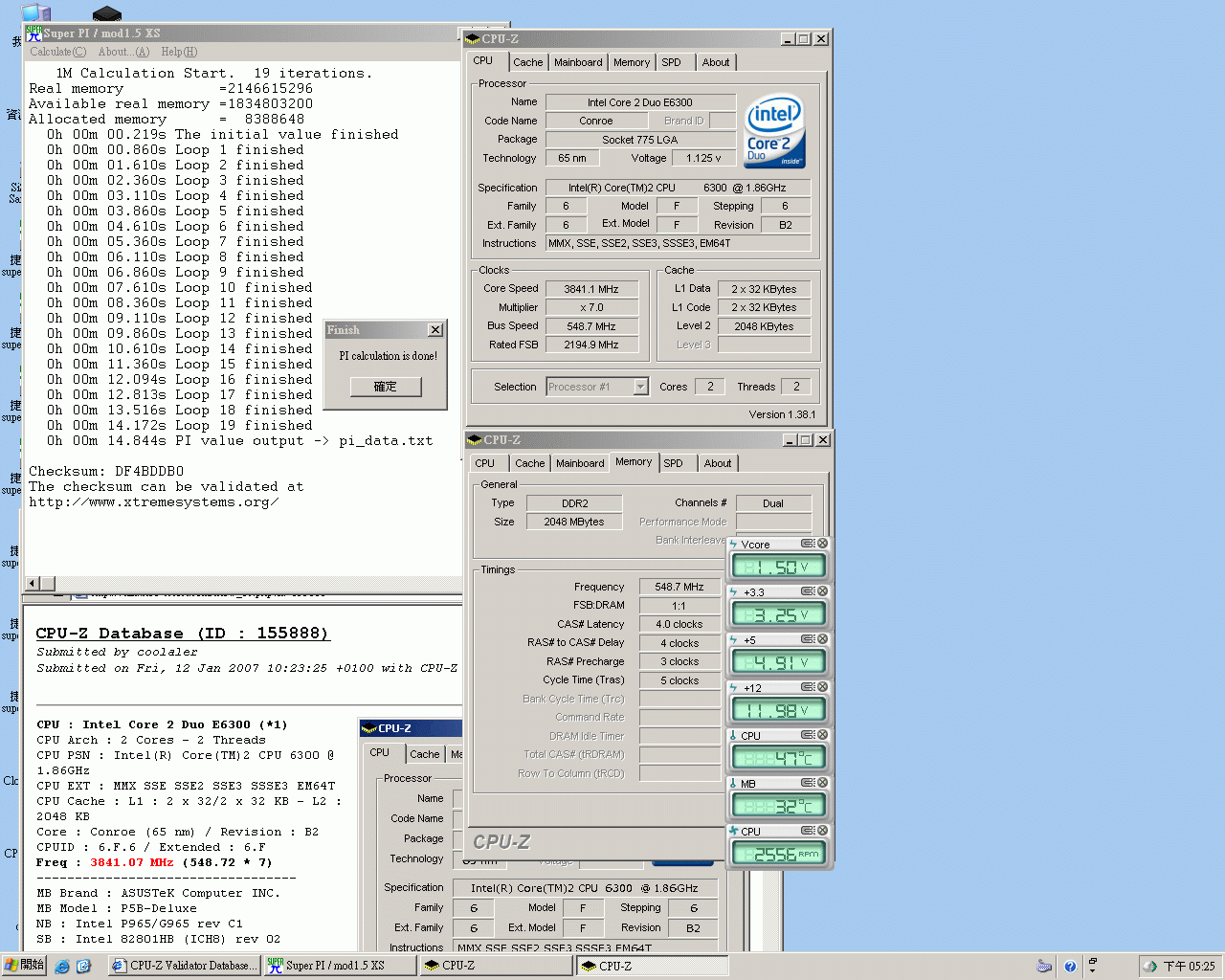Open Calculate menu in Super PI
Image resolution: width=1225 pixels, height=980 pixels.
click(57, 52)
